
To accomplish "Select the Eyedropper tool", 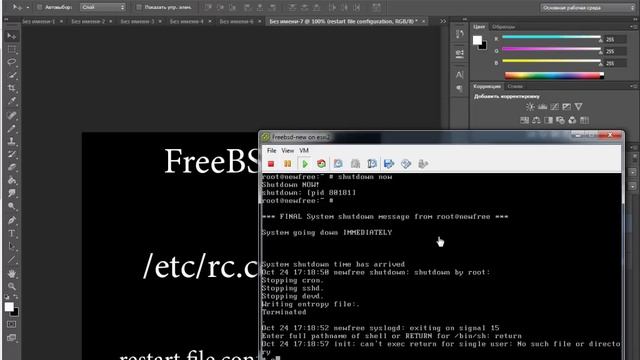I will (x=11, y=101).
